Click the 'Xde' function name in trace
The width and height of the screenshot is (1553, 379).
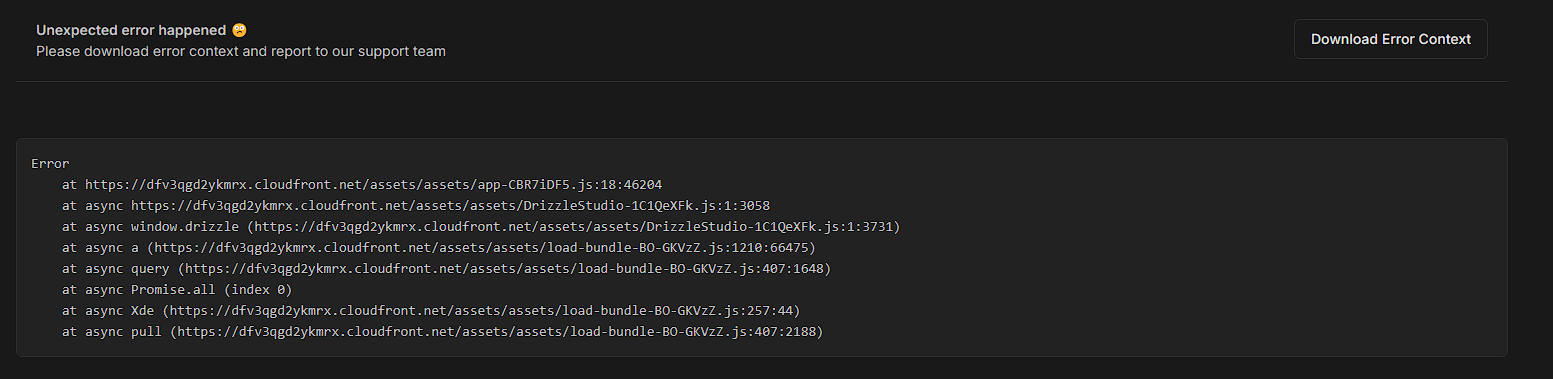coord(143,311)
